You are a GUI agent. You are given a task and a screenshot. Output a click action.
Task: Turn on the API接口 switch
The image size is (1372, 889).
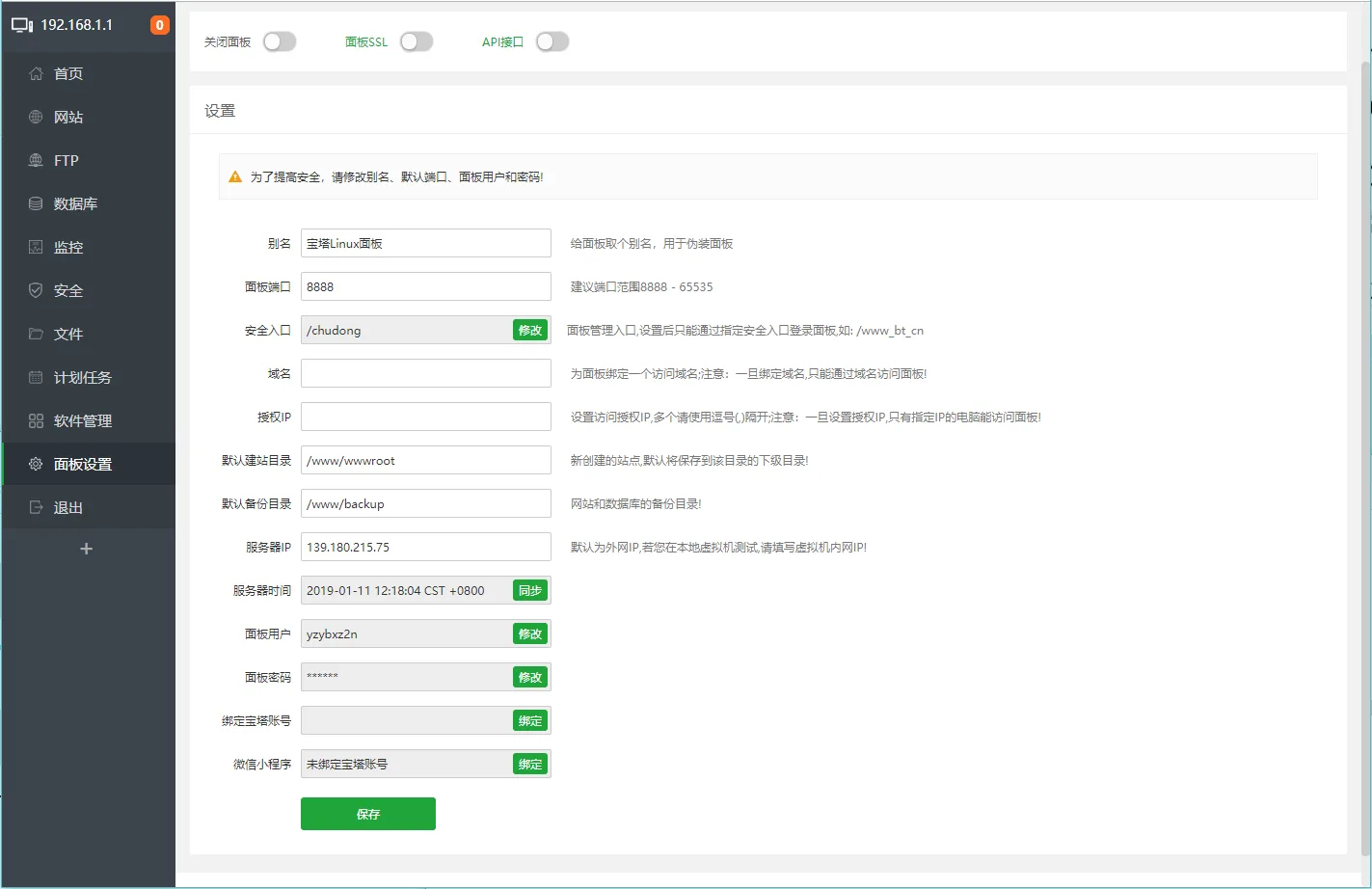click(x=552, y=41)
